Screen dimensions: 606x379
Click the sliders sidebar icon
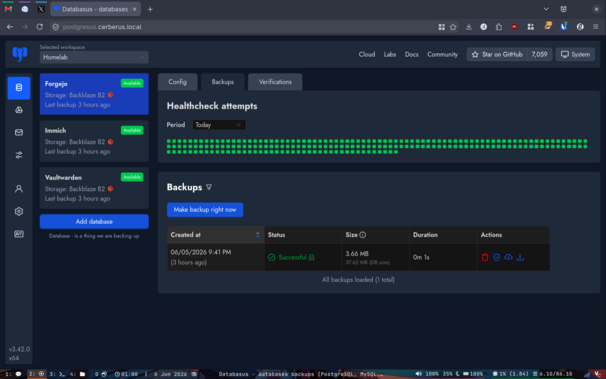coord(19,155)
